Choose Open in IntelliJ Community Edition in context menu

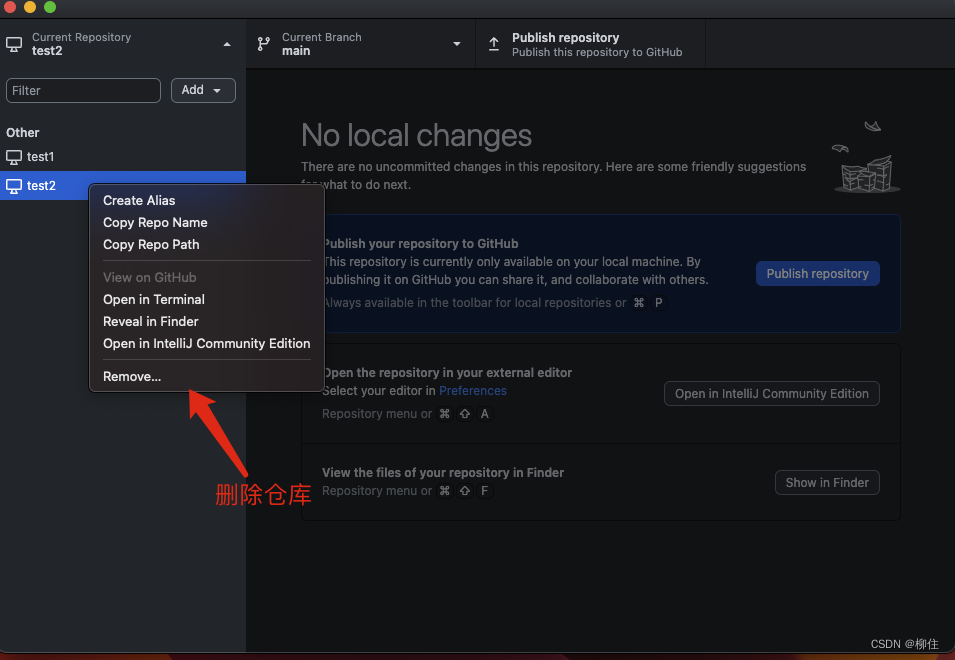(206, 343)
